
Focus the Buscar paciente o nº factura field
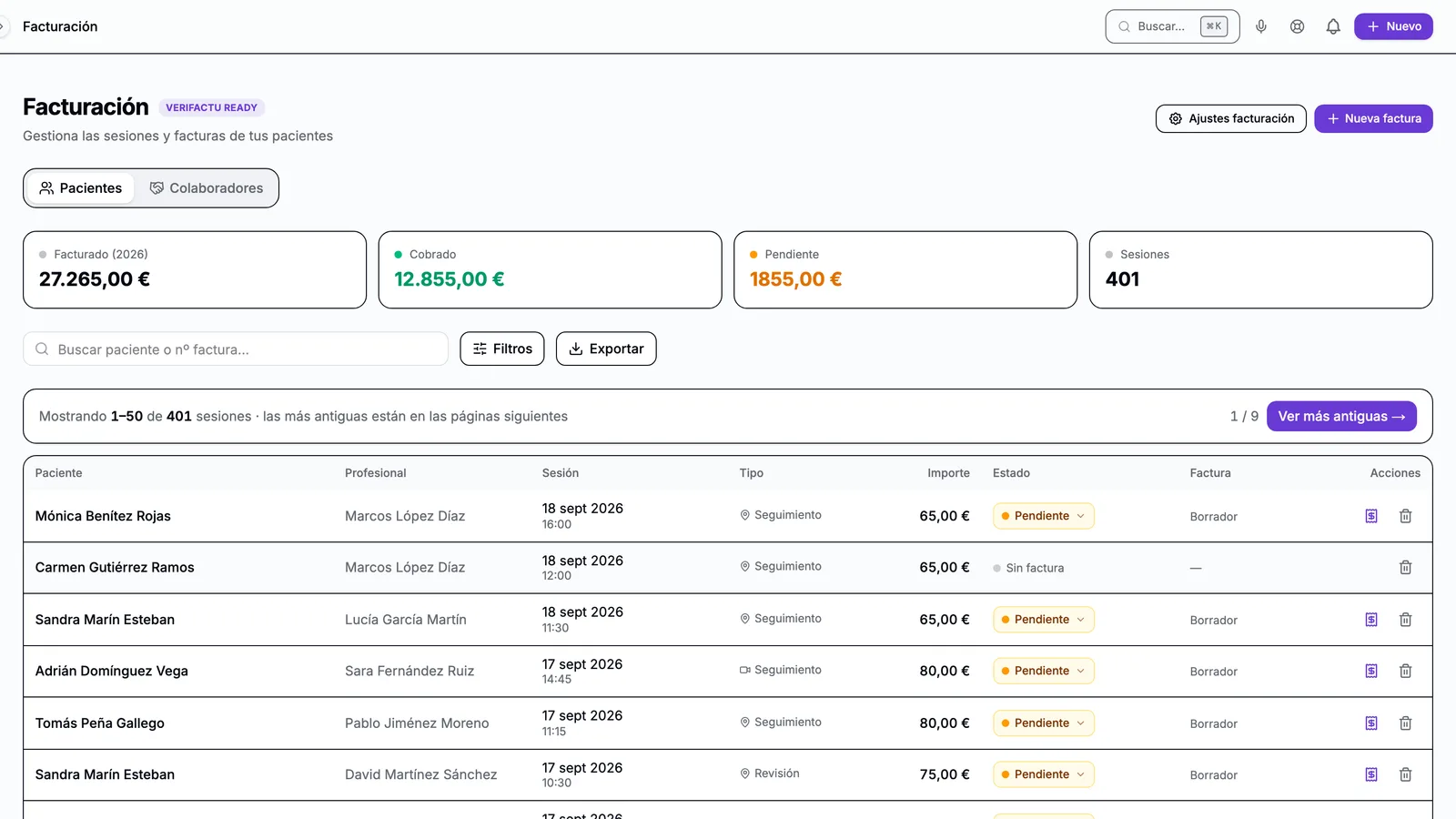click(236, 349)
